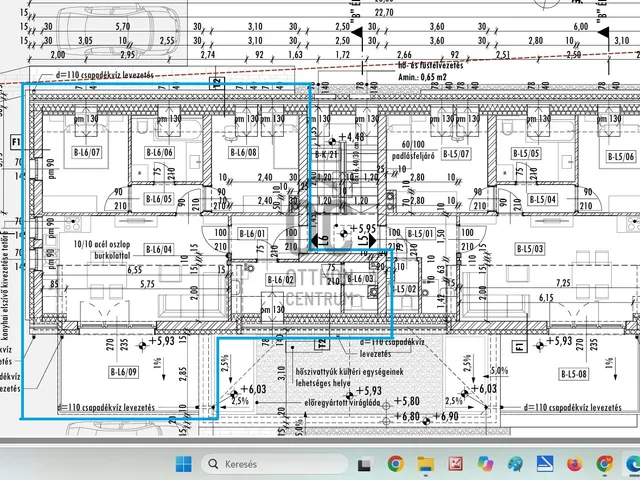Click the room label B-L5/07
This screenshot has height=480, width=640.
pyautogui.click(x=456, y=154)
